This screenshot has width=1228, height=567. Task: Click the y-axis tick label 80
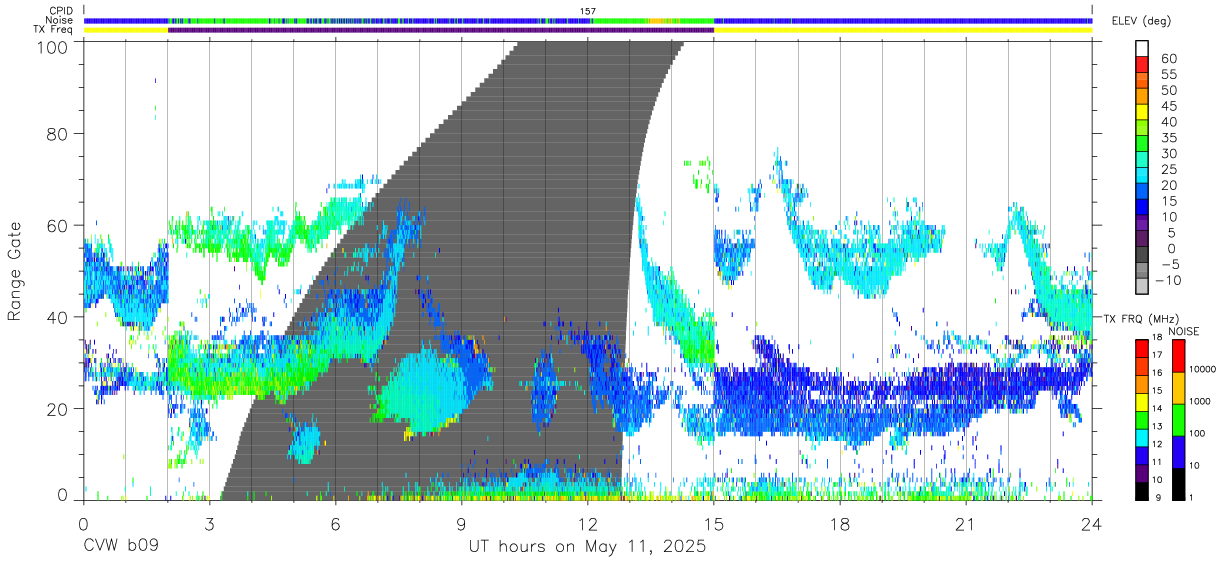click(59, 133)
